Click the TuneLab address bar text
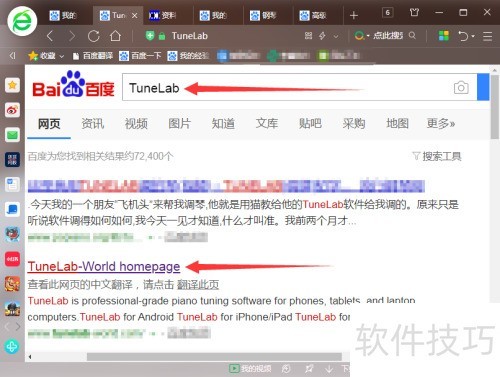 click(x=190, y=36)
